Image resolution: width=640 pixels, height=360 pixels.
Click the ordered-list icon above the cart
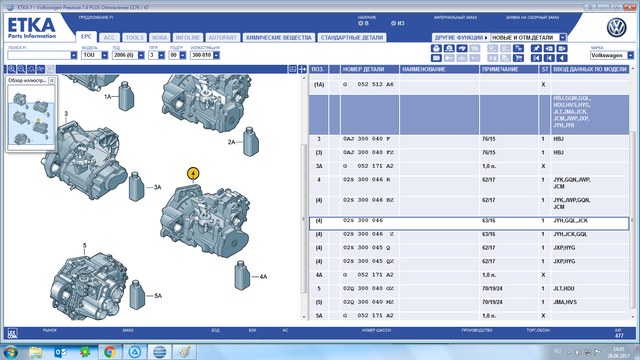pos(518,48)
